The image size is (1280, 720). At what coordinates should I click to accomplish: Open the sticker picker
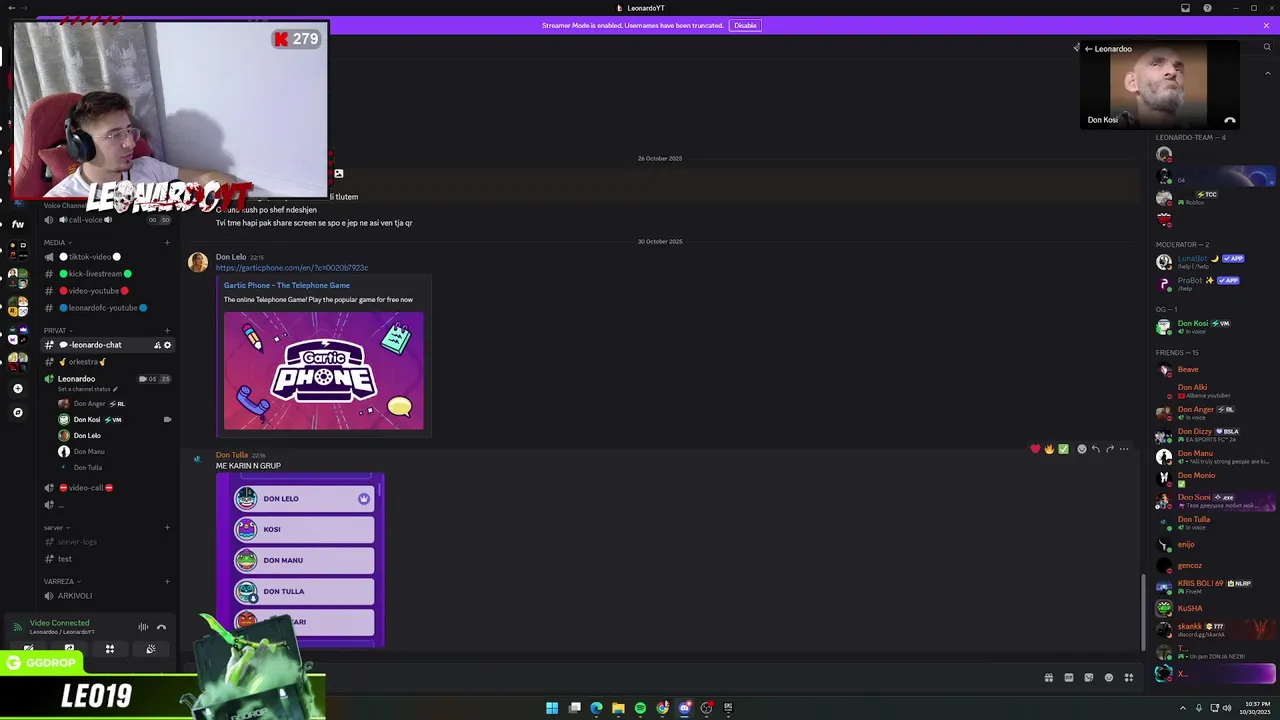coord(1089,678)
